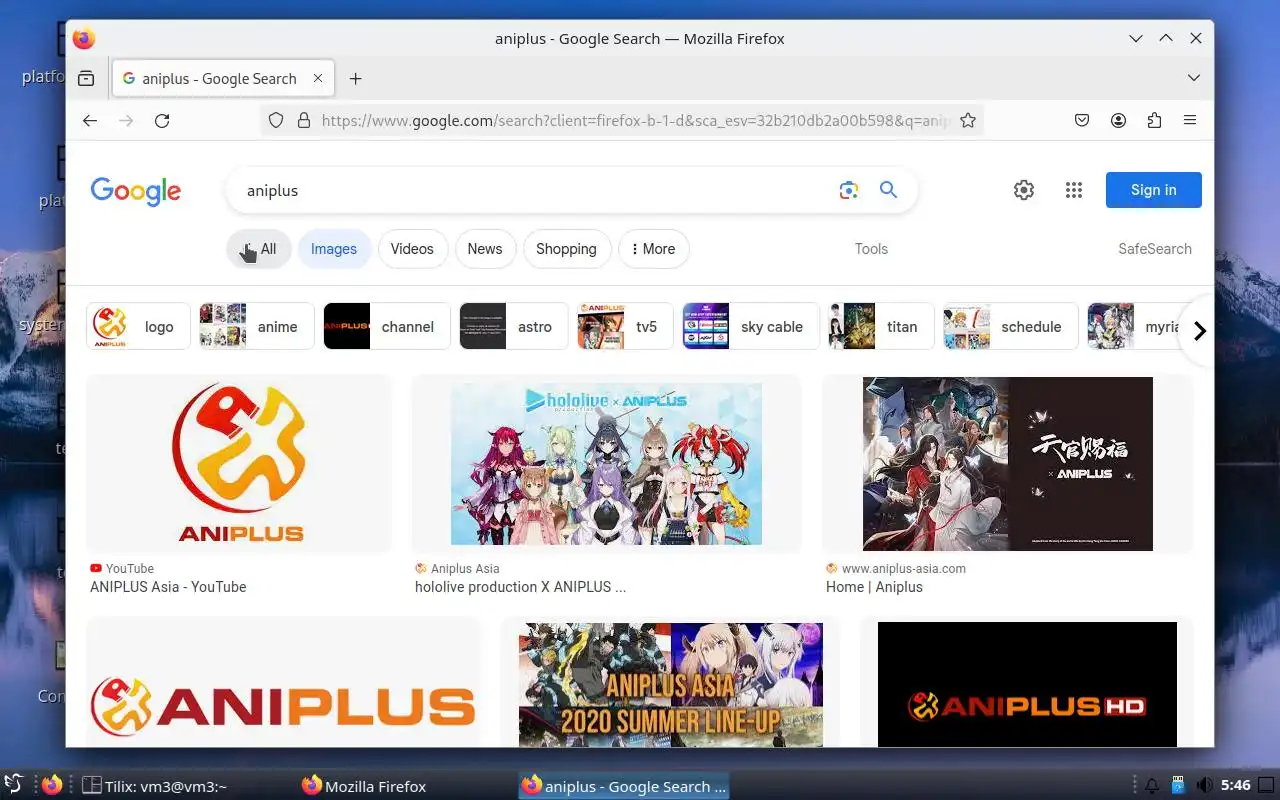The image size is (1280, 800).
Task: Open the taskbar start menu icon
Action: [x=13, y=785]
